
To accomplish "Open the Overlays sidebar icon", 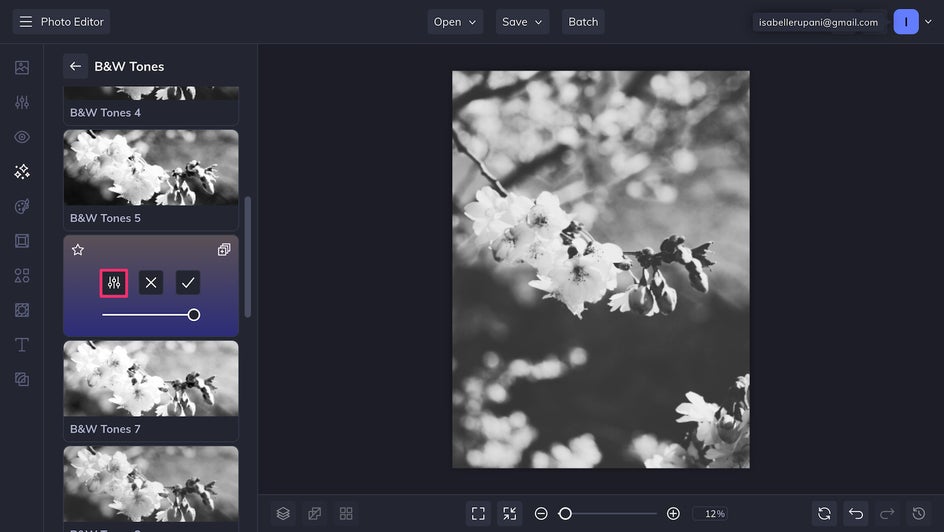I will coord(22,310).
